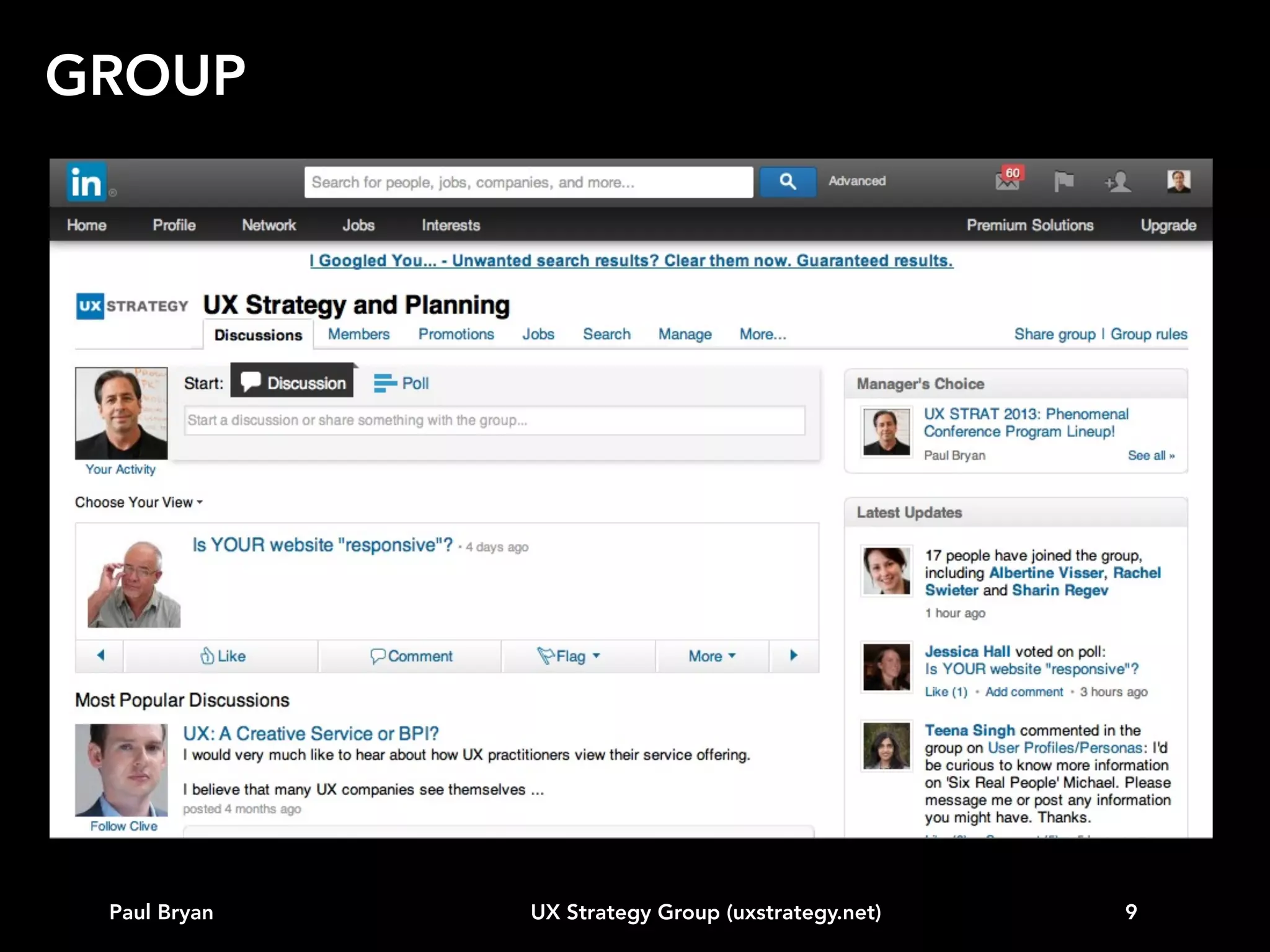Open the More dropdown under the discussion
Image resolution: width=1270 pixels, height=952 pixels.
pos(712,656)
